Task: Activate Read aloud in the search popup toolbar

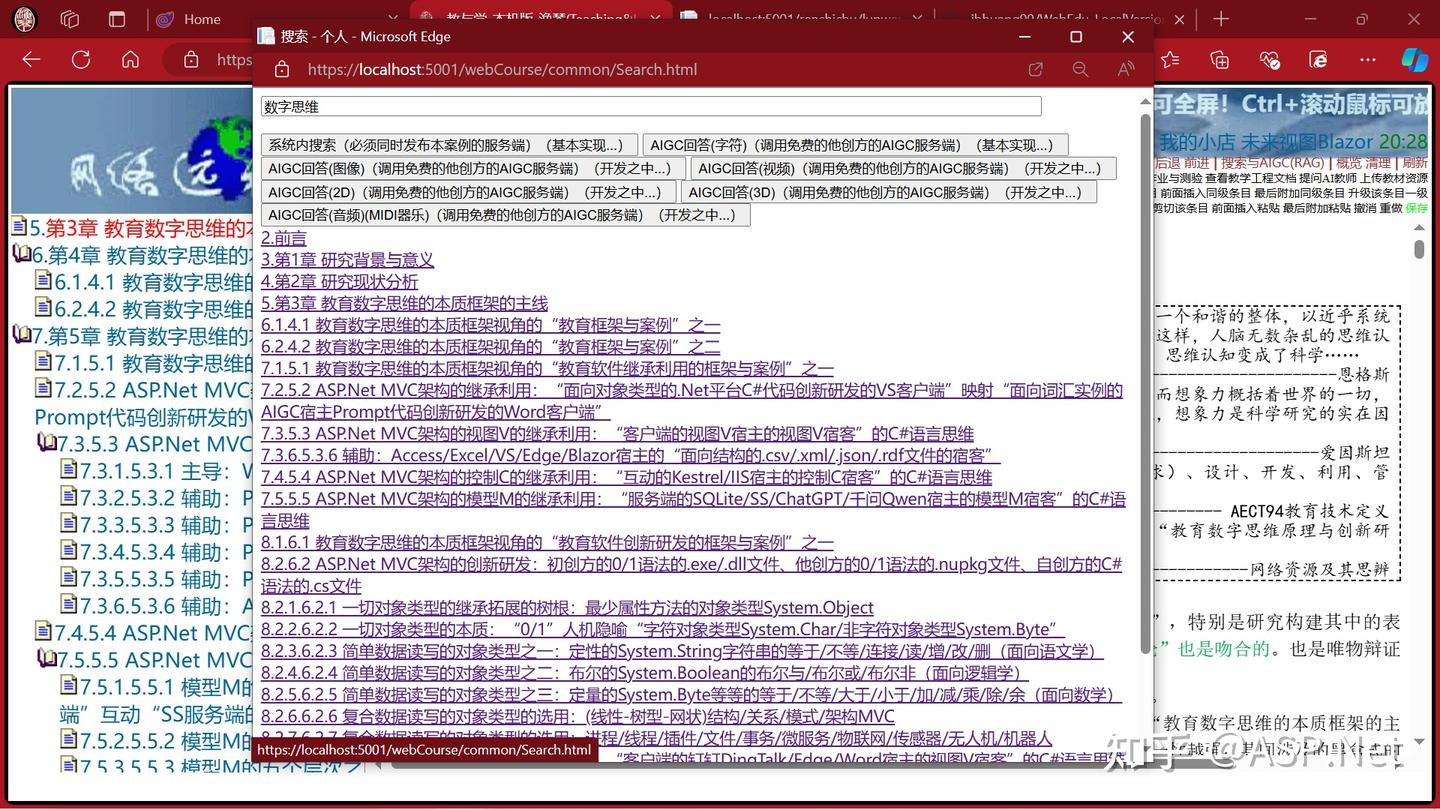Action: (x=1124, y=69)
